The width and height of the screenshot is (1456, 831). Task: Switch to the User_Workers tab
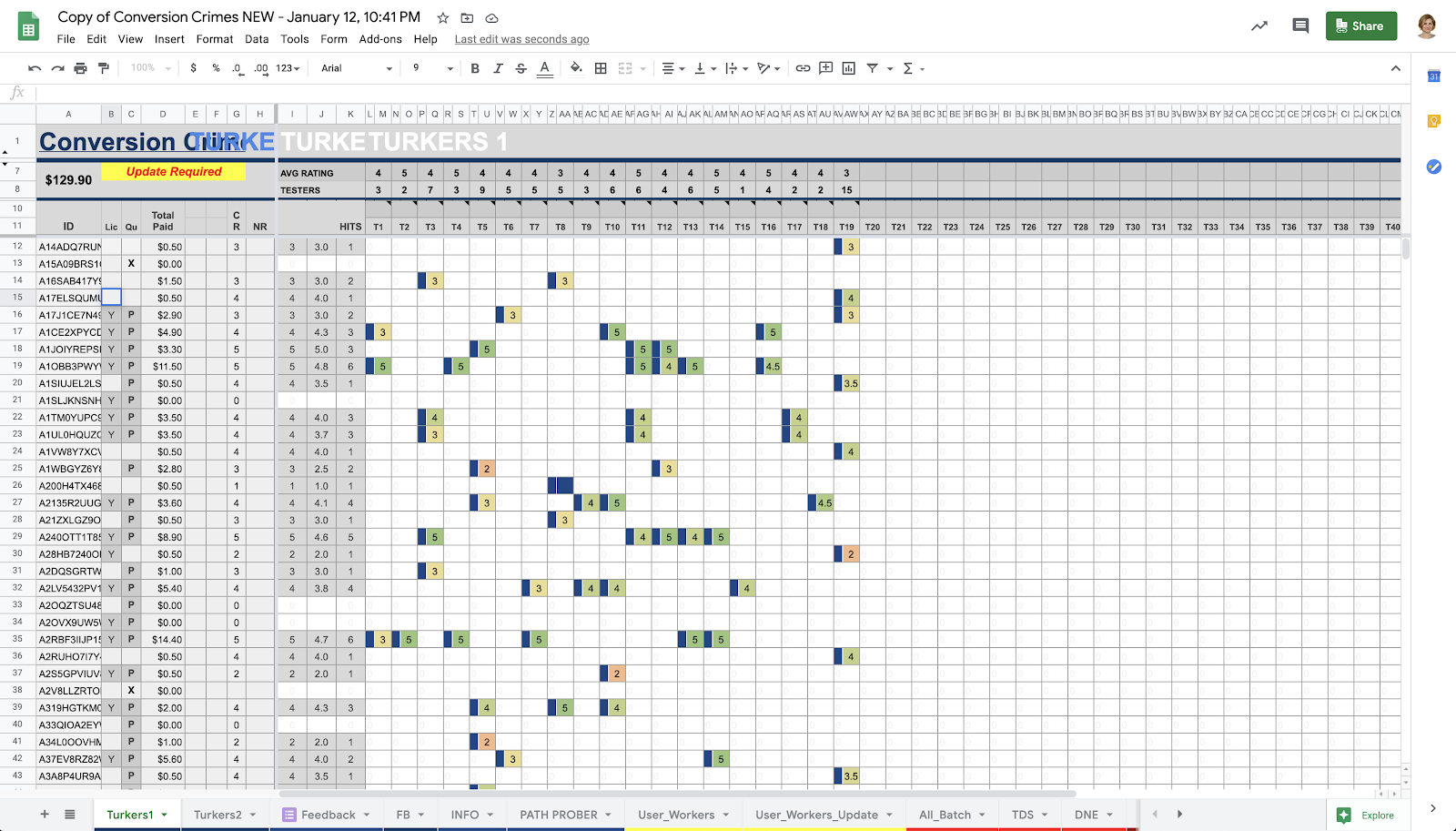pyautogui.click(x=683, y=815)
